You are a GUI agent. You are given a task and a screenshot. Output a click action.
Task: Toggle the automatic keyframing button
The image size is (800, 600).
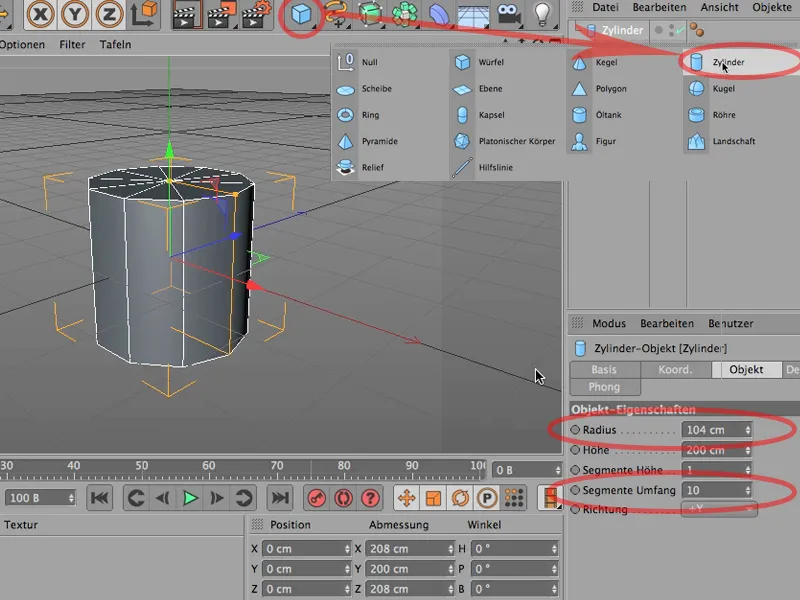click(x=343, y=498)
